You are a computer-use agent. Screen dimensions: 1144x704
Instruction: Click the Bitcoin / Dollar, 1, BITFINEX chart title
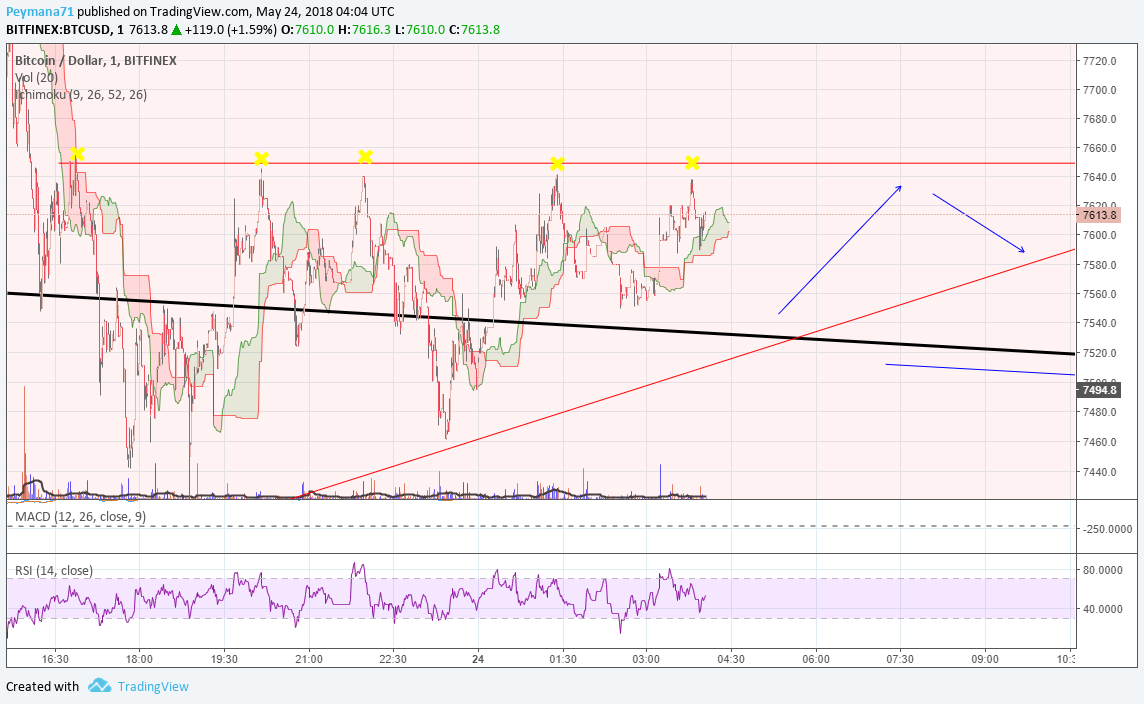point(96,61)
